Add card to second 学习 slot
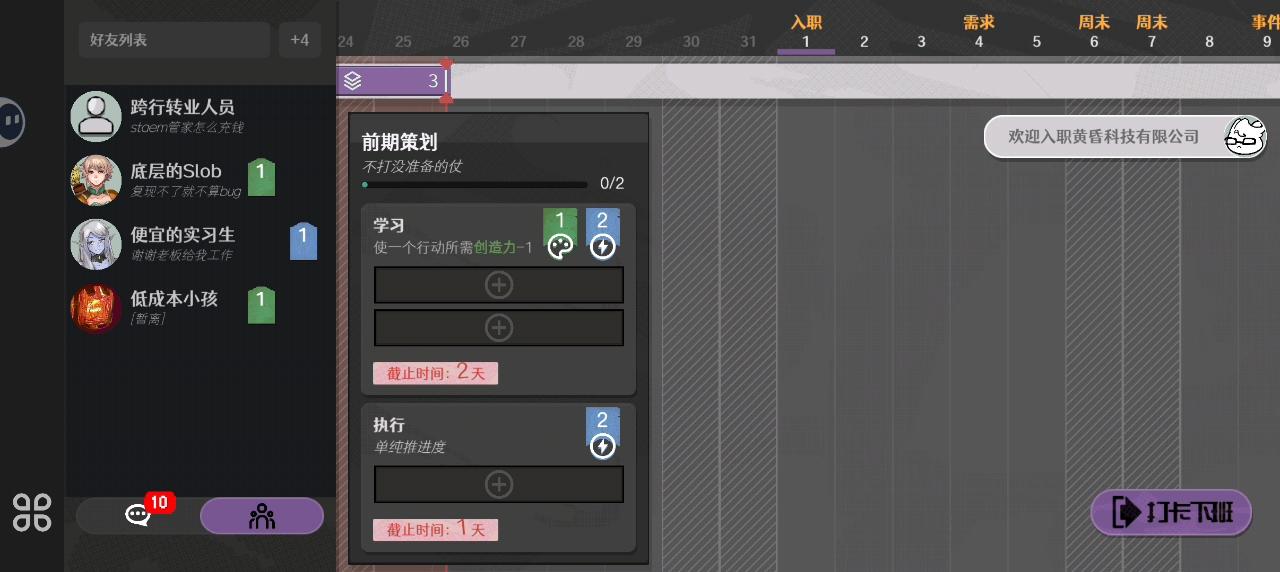 (498, 328)
